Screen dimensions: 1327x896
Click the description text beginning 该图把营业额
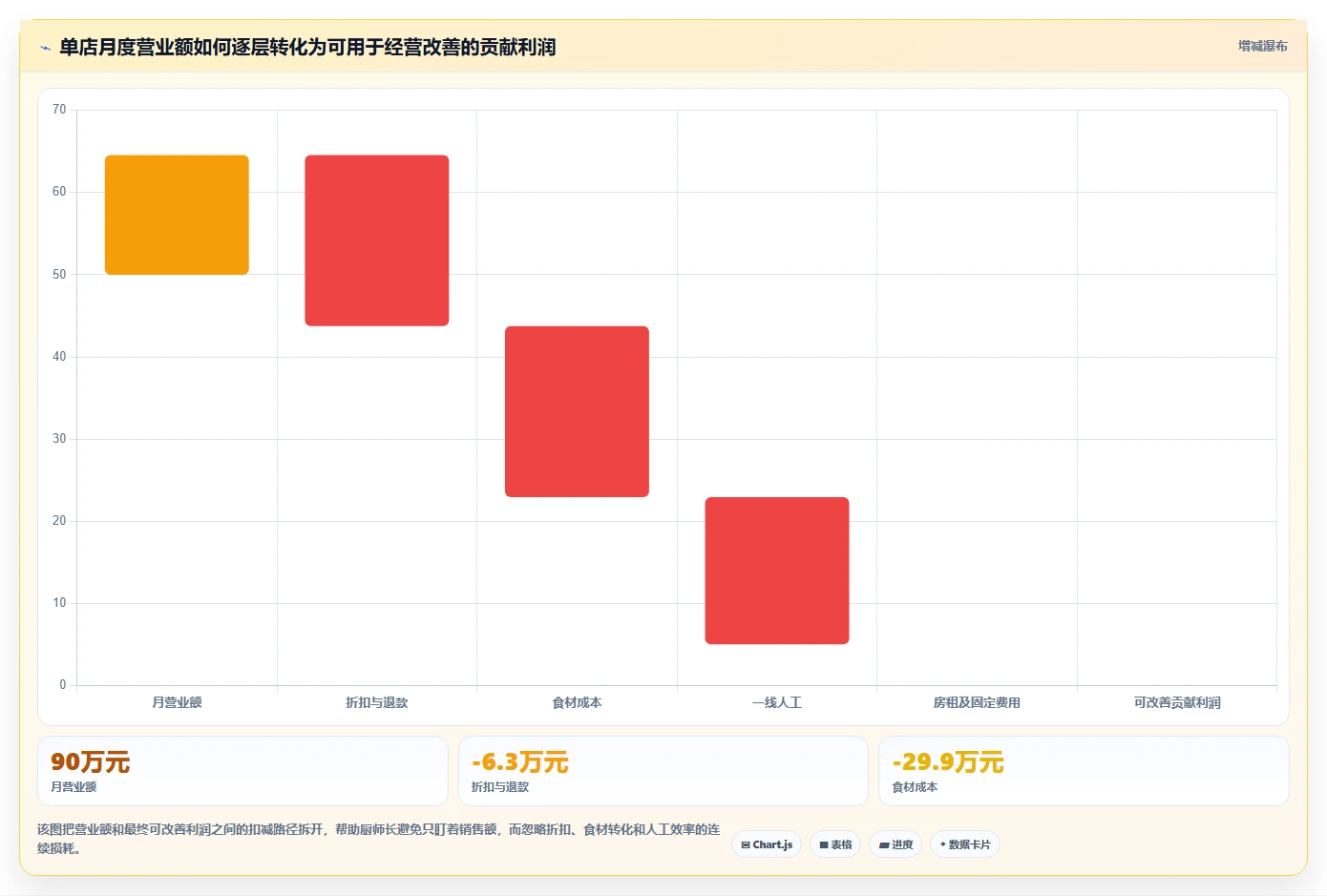pos(379,839)
